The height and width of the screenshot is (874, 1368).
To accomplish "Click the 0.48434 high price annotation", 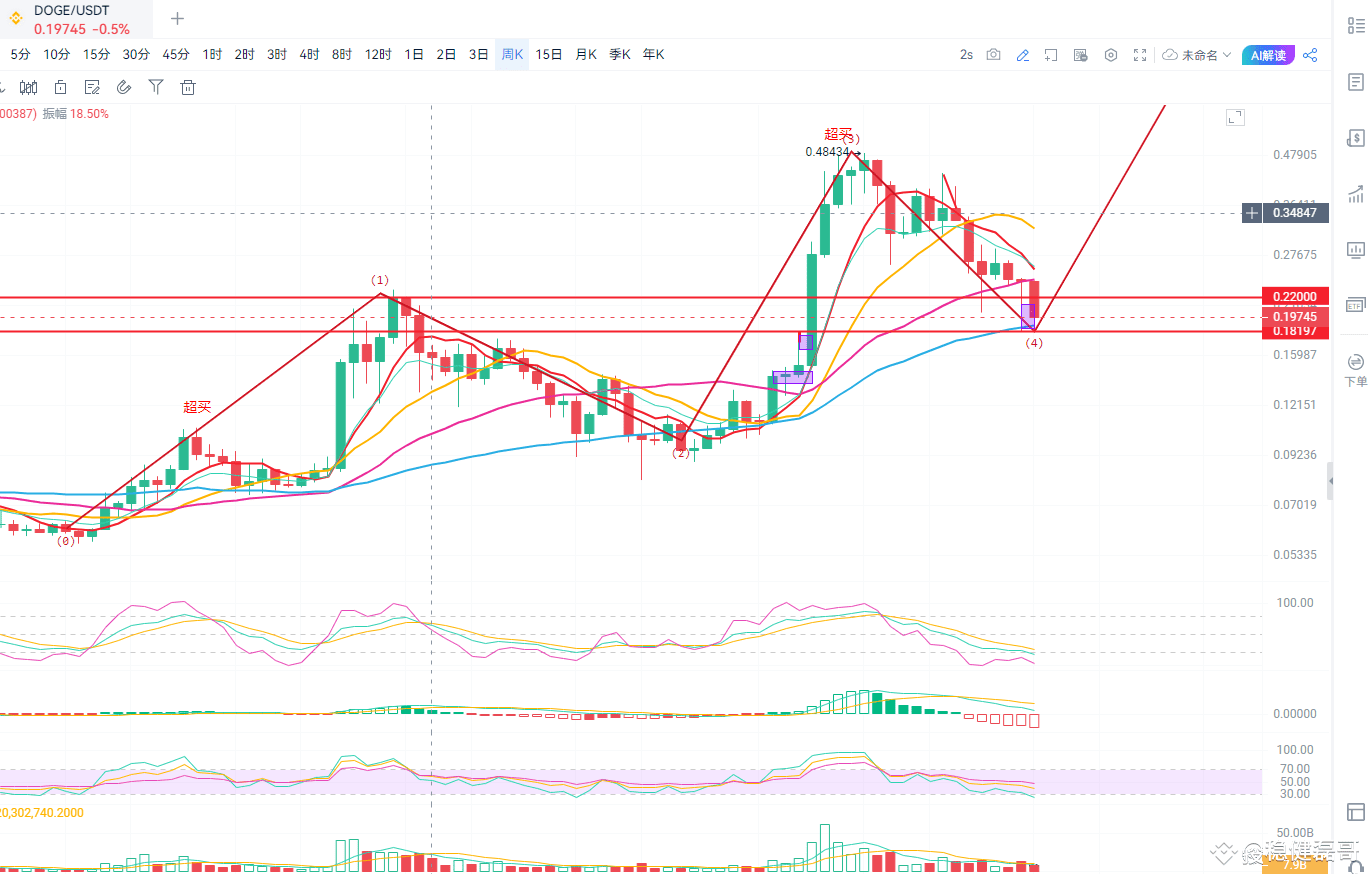I will (826, 152).
